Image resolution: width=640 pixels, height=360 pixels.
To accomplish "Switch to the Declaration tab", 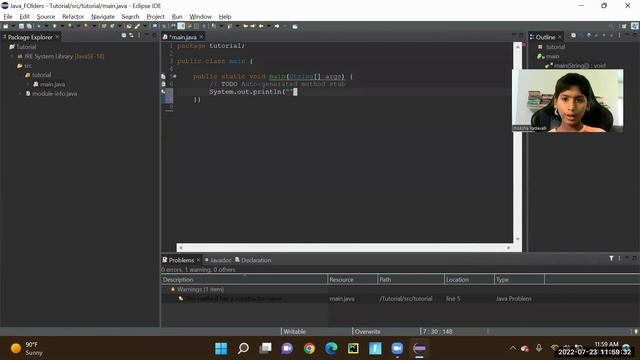I will (x=253, y=260).
